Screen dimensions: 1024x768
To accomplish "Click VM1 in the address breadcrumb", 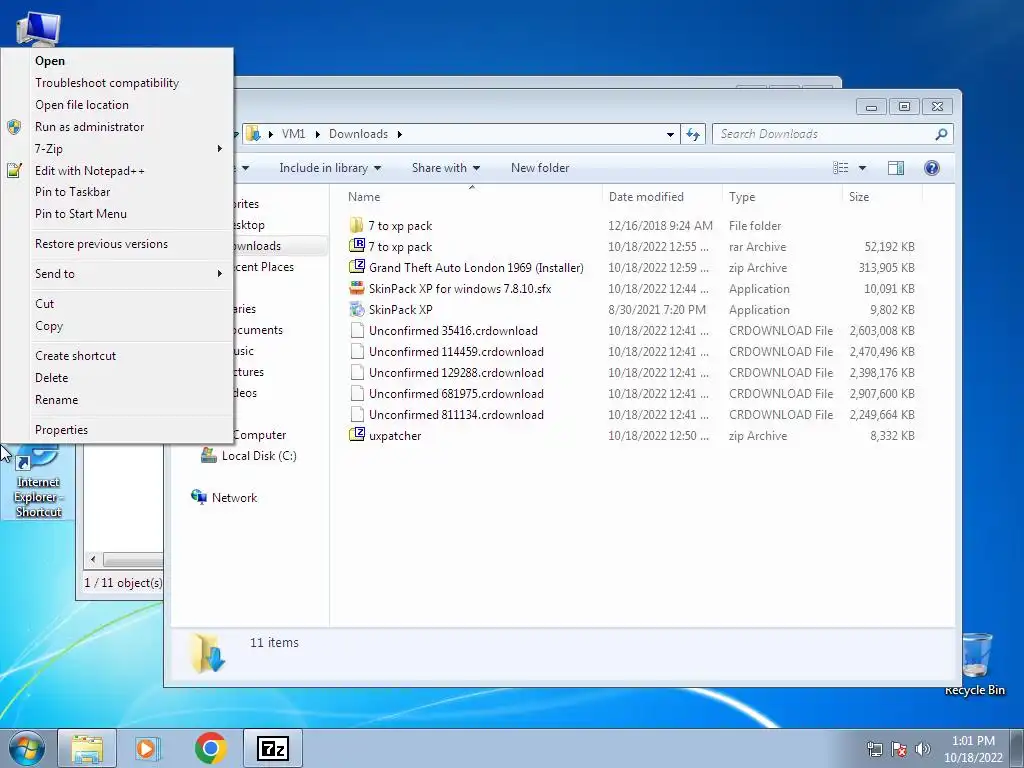I will point(293,134).
